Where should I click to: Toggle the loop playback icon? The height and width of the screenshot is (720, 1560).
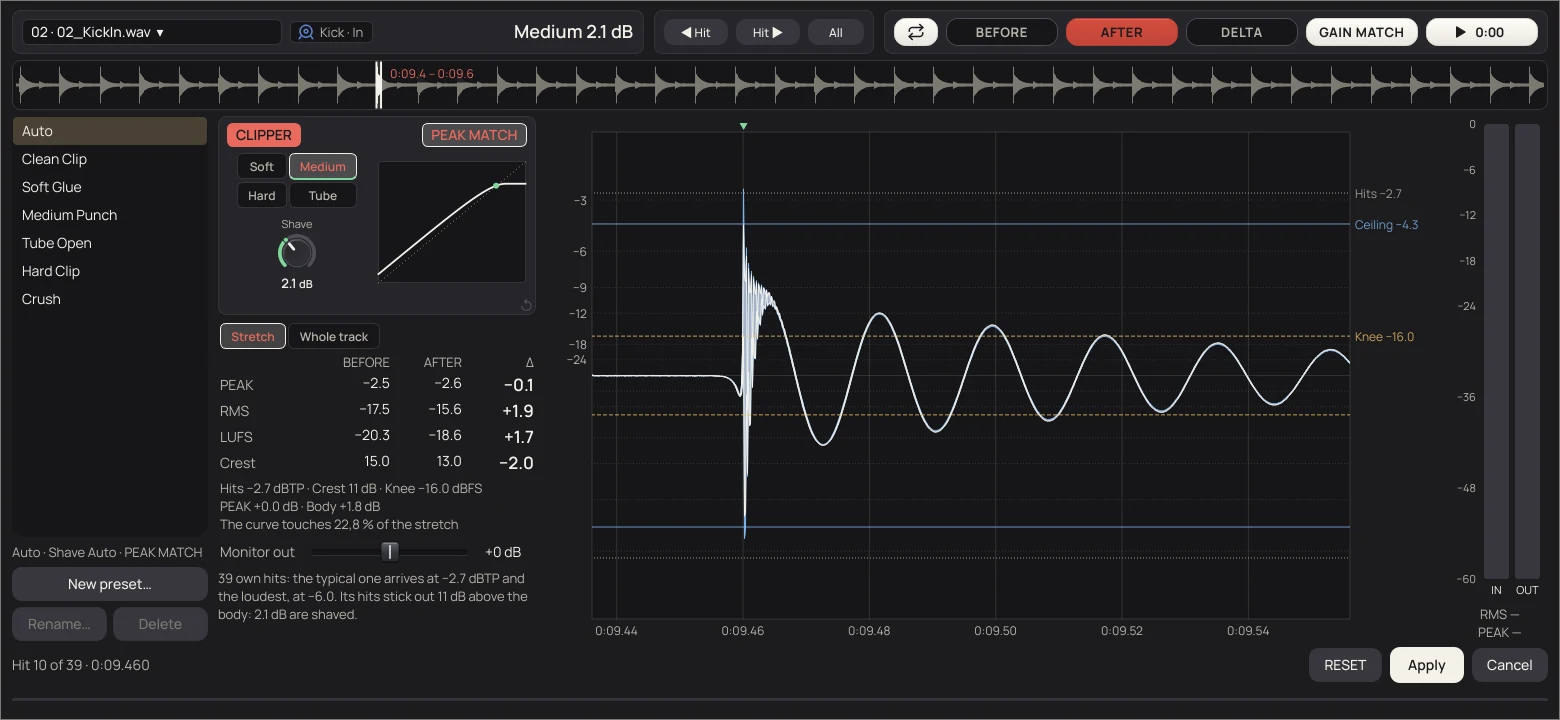(915, 32)
